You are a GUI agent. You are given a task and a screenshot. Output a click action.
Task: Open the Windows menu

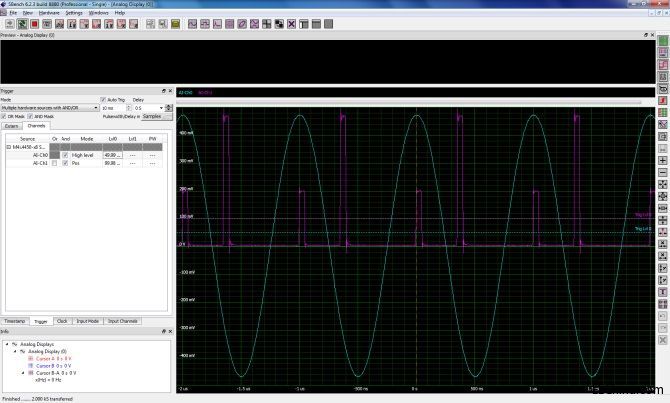98,13
